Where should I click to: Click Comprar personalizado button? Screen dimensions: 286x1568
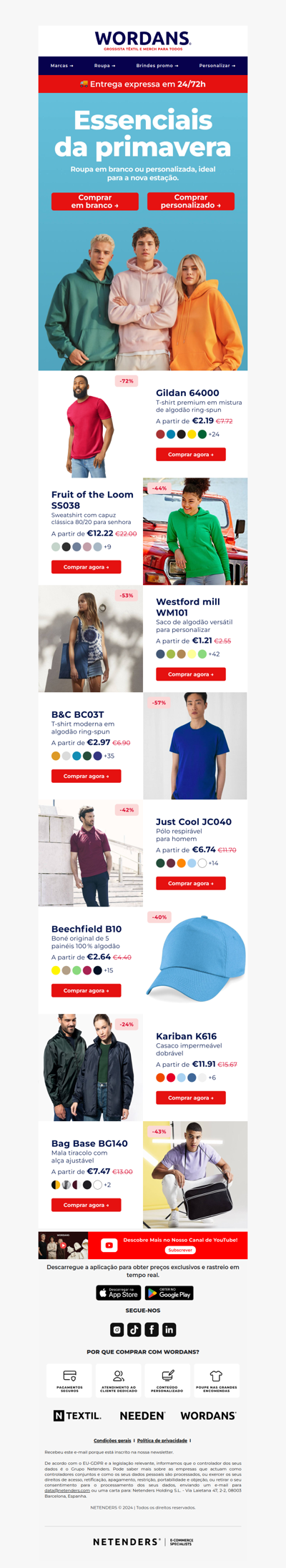coord(191,202)
